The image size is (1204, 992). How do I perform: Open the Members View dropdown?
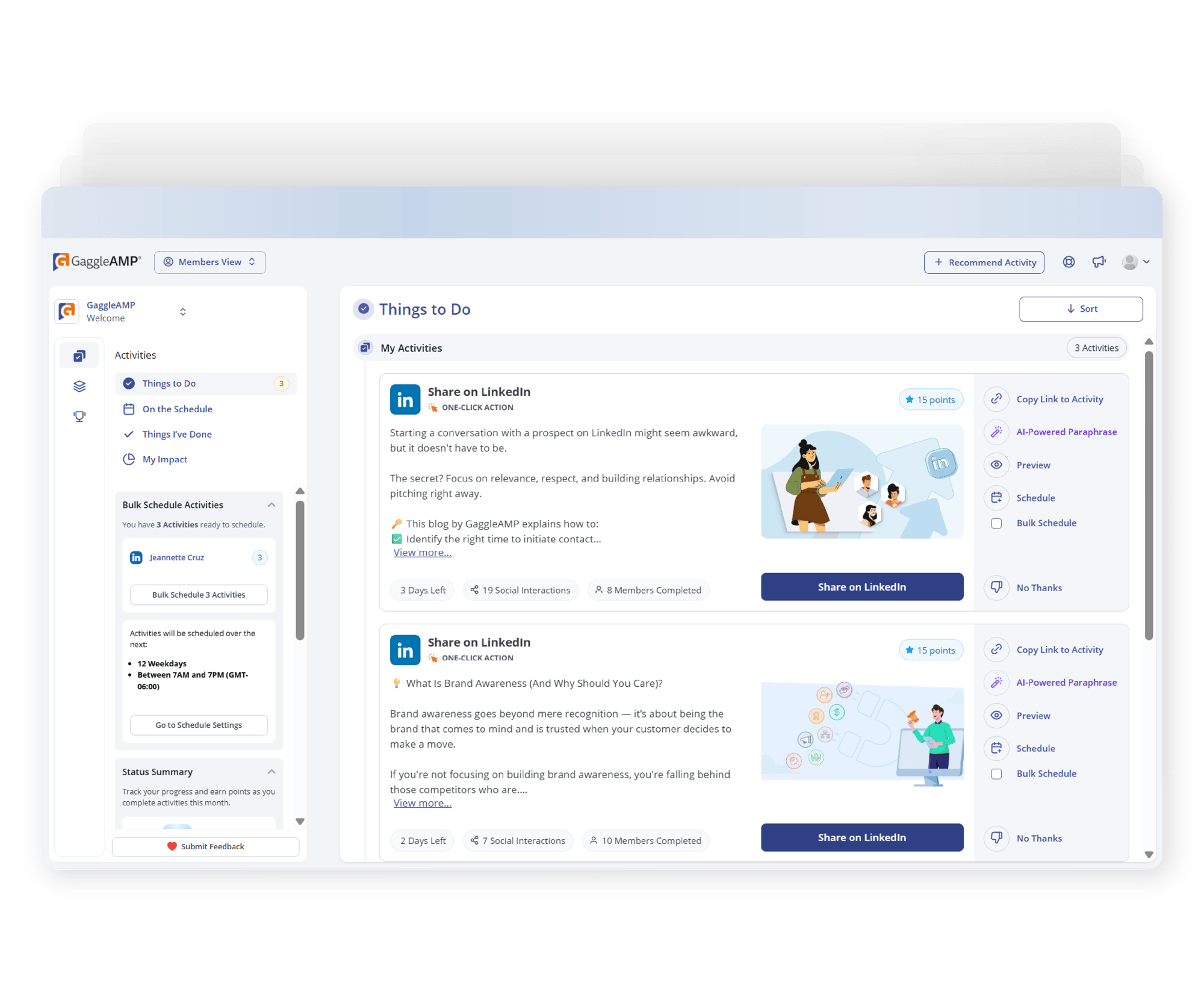[x=209, y=262]
